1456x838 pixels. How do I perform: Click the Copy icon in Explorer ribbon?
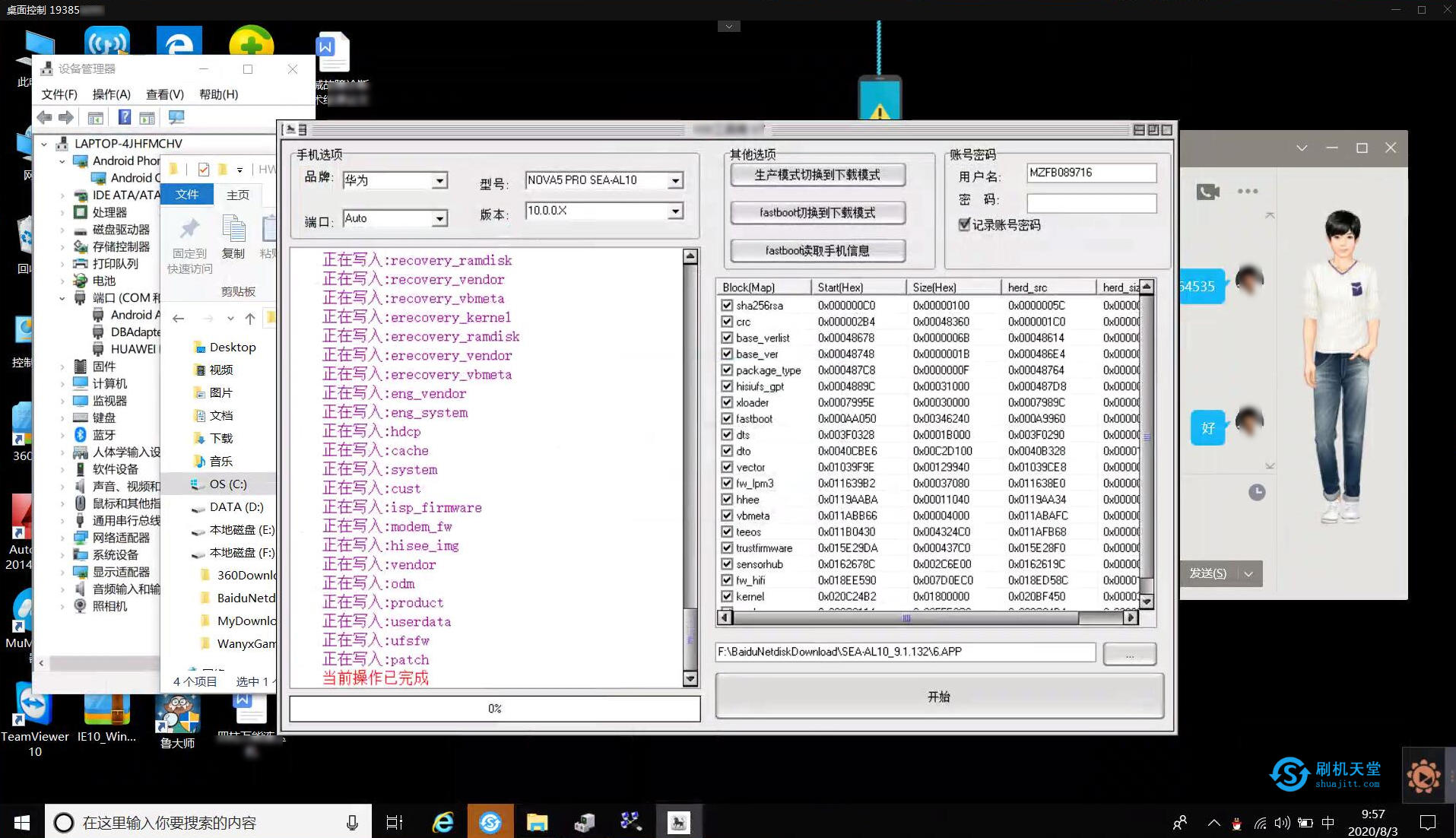pyautogui.click(x=233, y=228)
